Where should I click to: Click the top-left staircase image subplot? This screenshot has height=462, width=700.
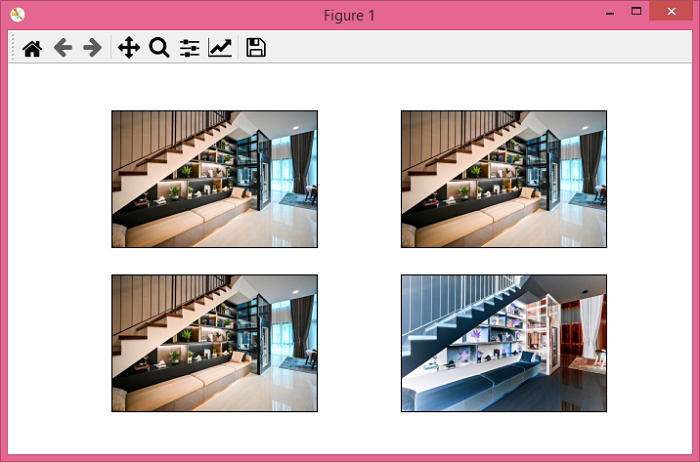tap(214, 179)
